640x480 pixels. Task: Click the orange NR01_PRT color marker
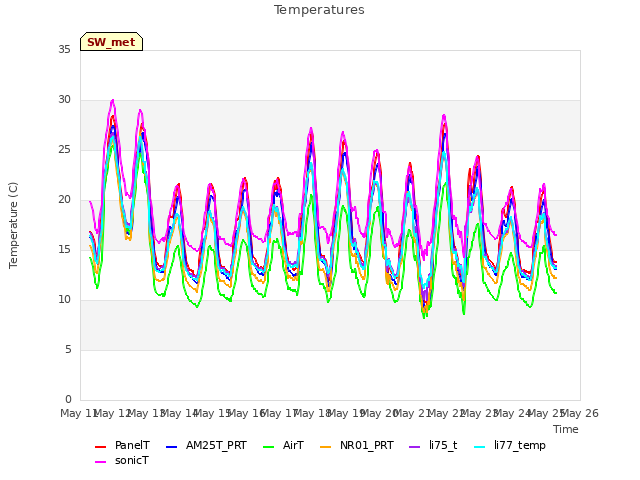[x=325, y=447]
